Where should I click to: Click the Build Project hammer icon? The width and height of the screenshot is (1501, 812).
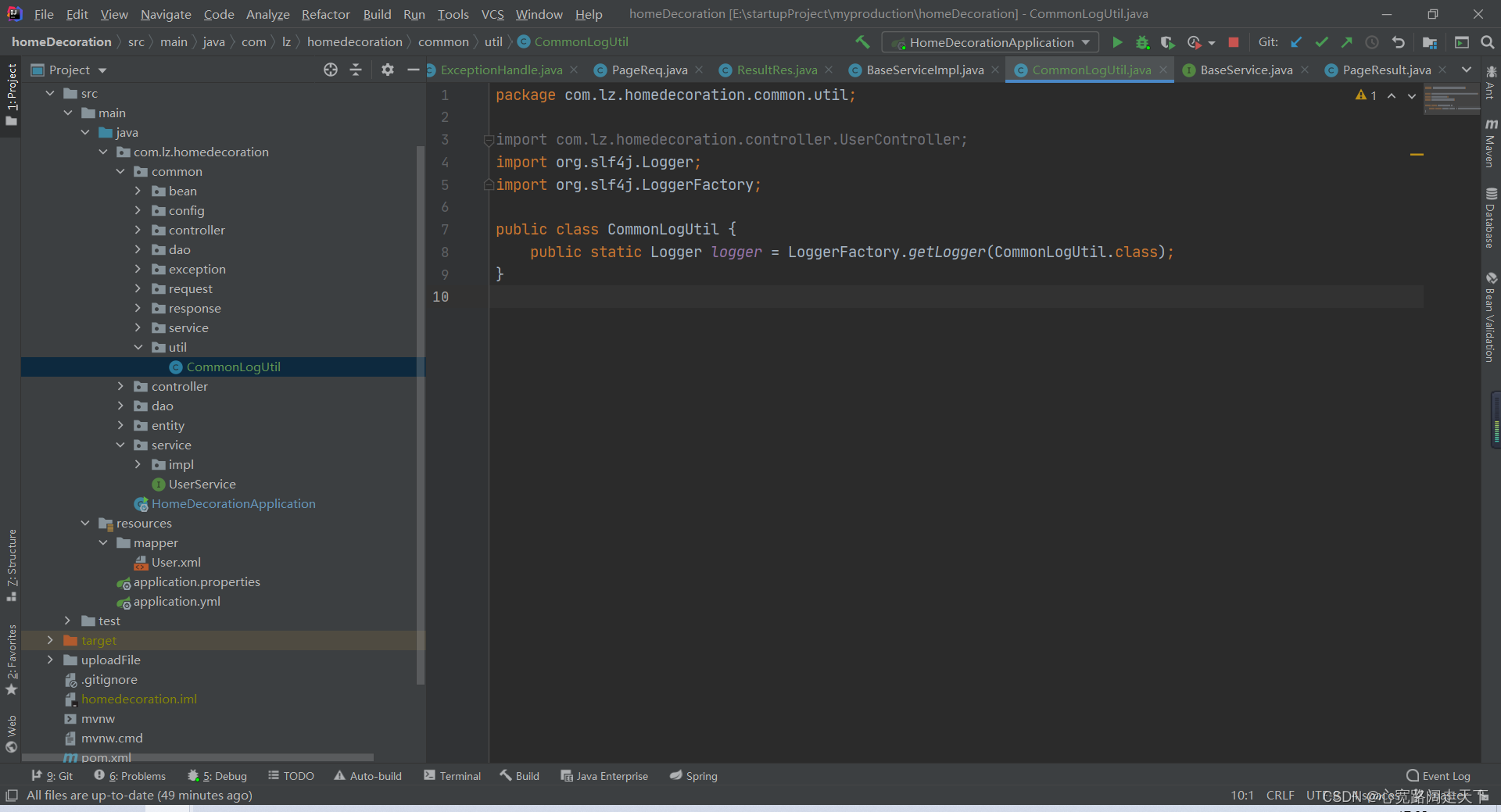tap(862, 42)
